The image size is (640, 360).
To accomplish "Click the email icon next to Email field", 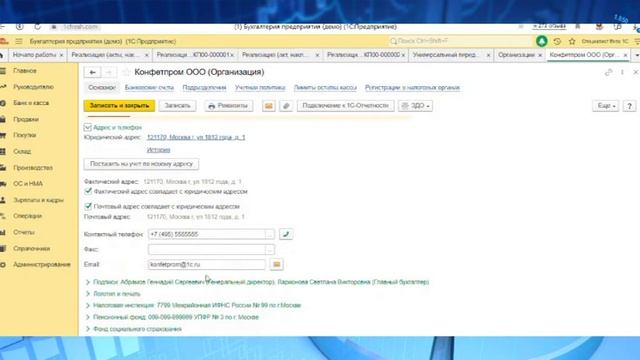I will (276, 264).
